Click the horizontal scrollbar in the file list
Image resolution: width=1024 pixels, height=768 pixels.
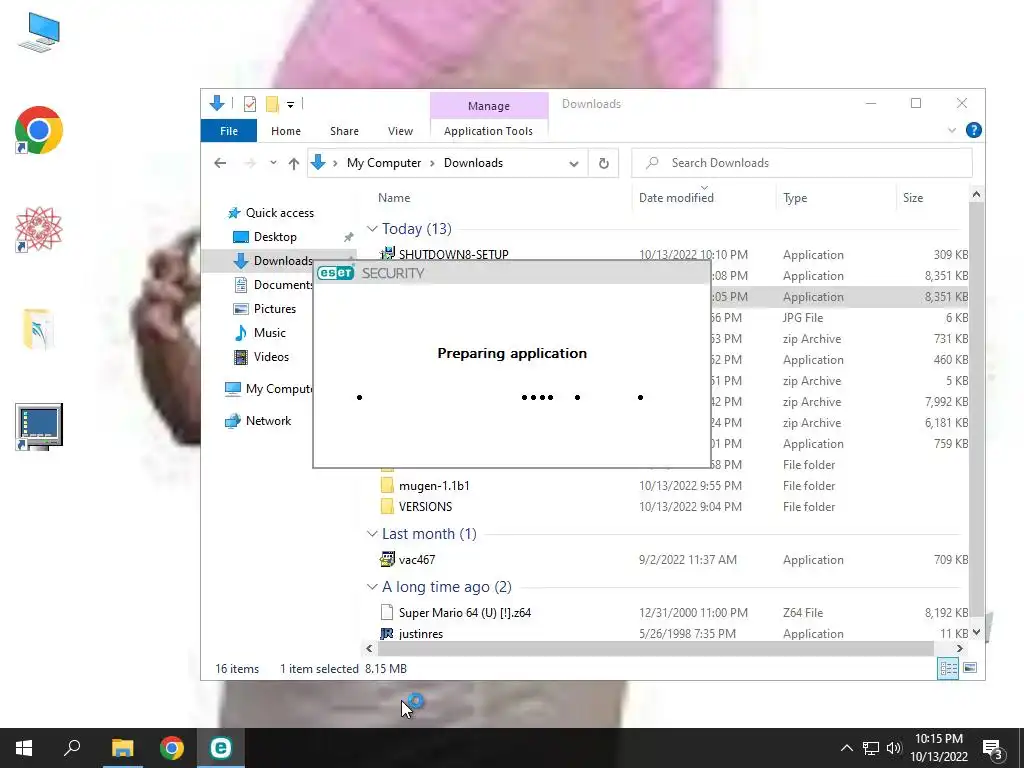(x=656, y=648)
